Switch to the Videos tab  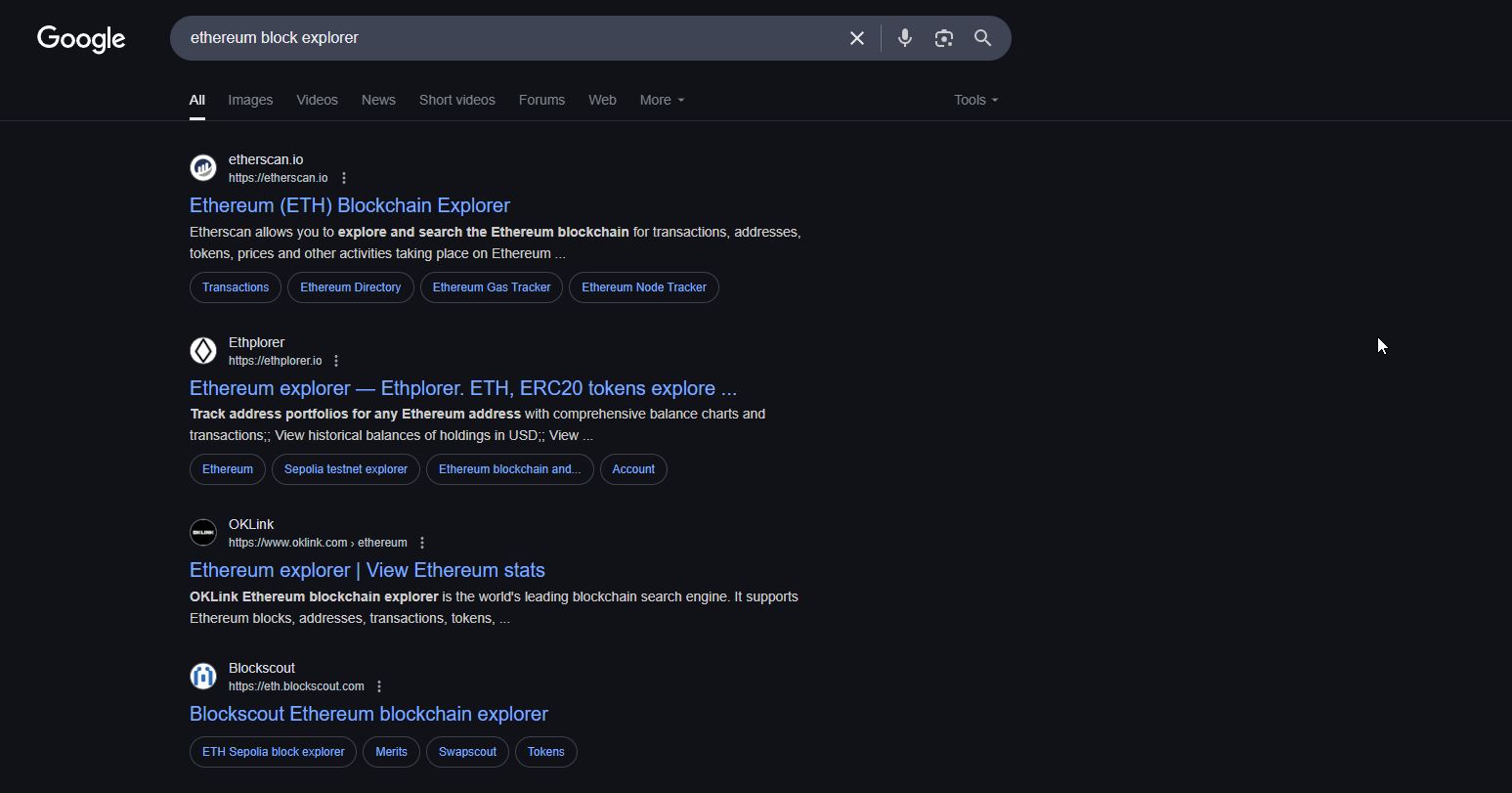(317, 100)
